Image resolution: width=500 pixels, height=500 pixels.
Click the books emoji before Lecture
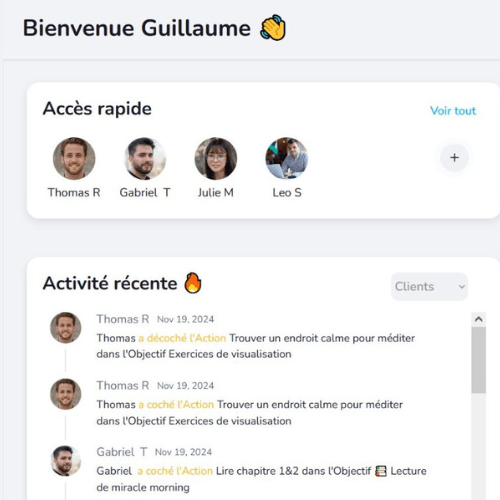381,471
